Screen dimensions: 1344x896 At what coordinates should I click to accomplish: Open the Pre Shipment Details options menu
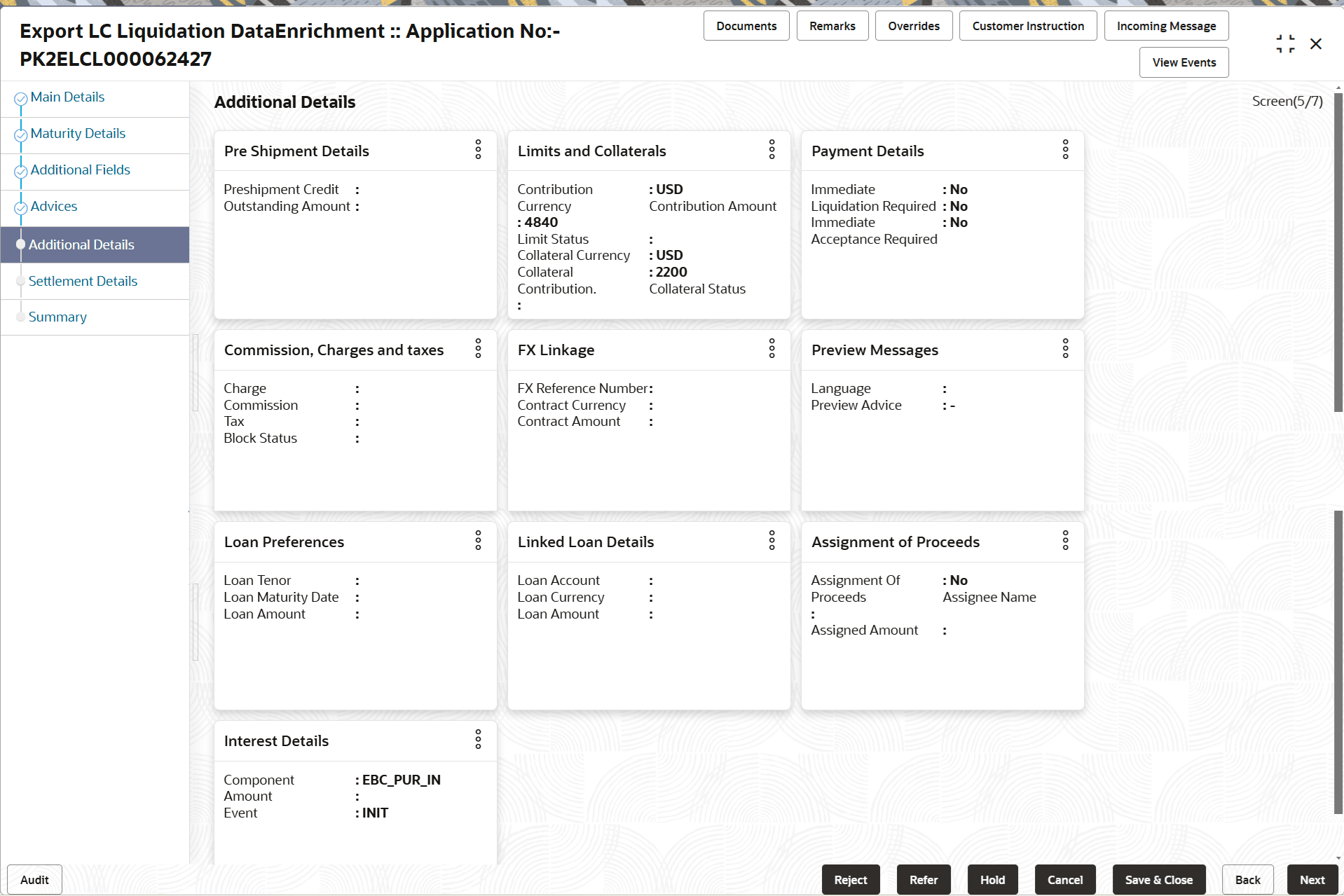[478, 150]
